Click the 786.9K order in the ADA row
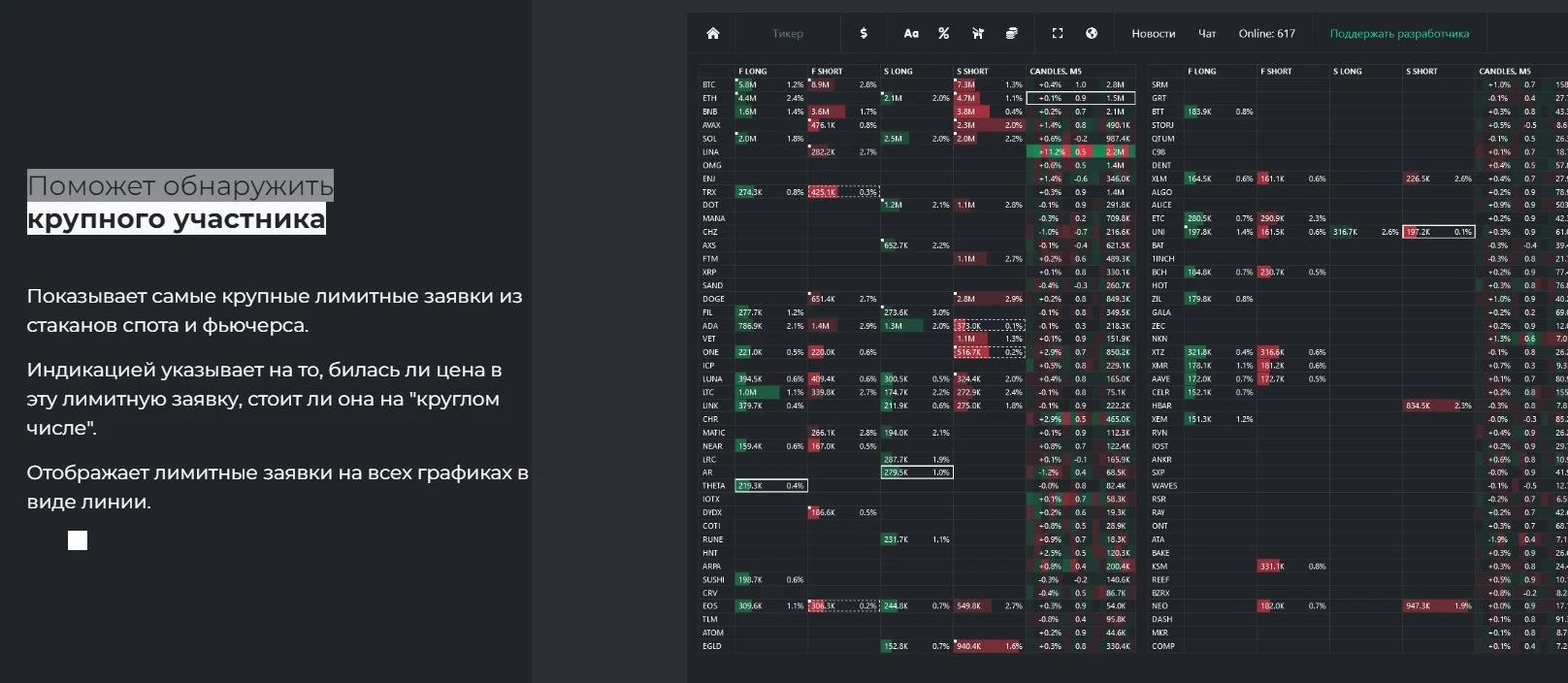Screen dimensions: 1568x683 771,326
